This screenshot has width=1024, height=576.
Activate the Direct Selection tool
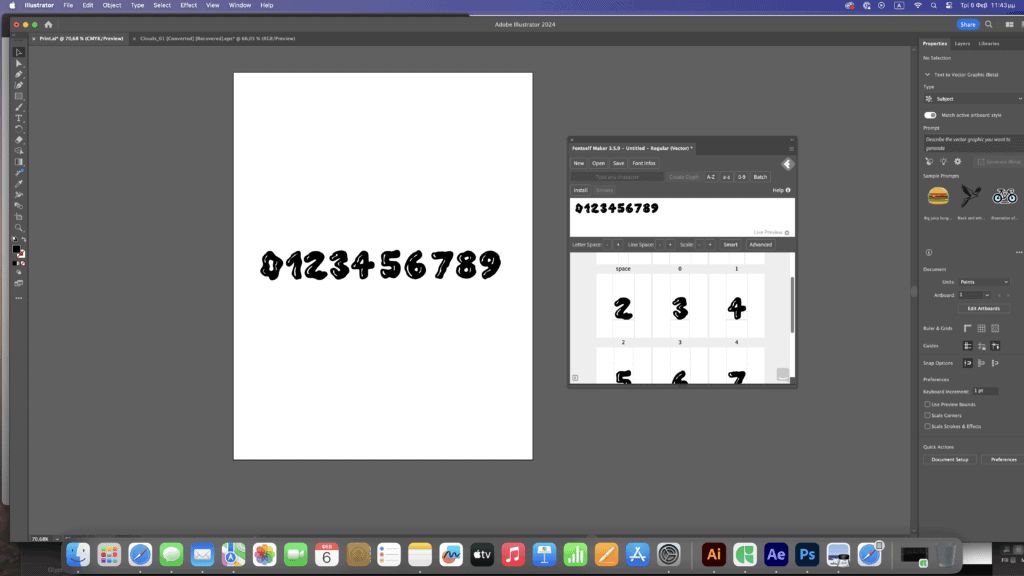click(x=19, y=63)
